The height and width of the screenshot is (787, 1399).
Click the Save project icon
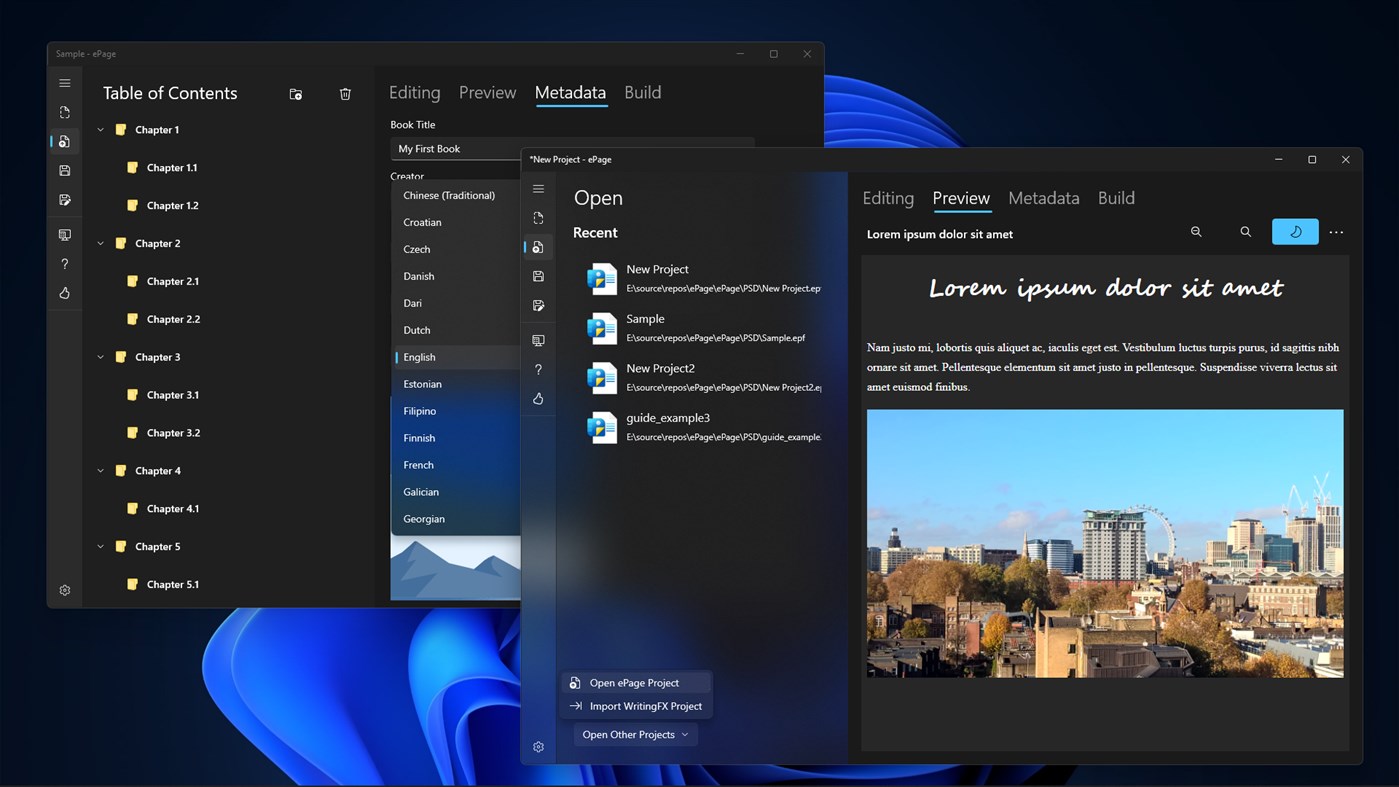click(538, 276)
